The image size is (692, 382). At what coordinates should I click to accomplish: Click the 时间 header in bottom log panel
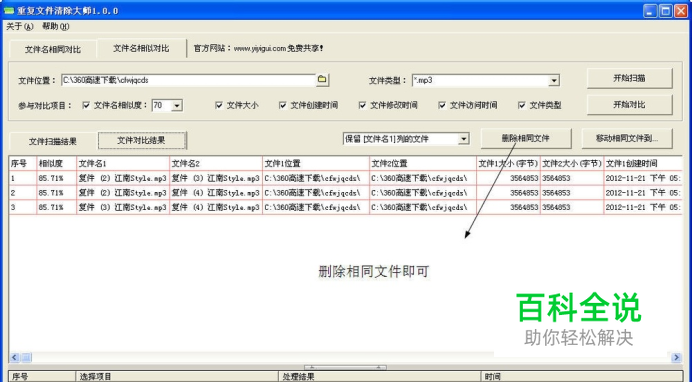[582, 377]
